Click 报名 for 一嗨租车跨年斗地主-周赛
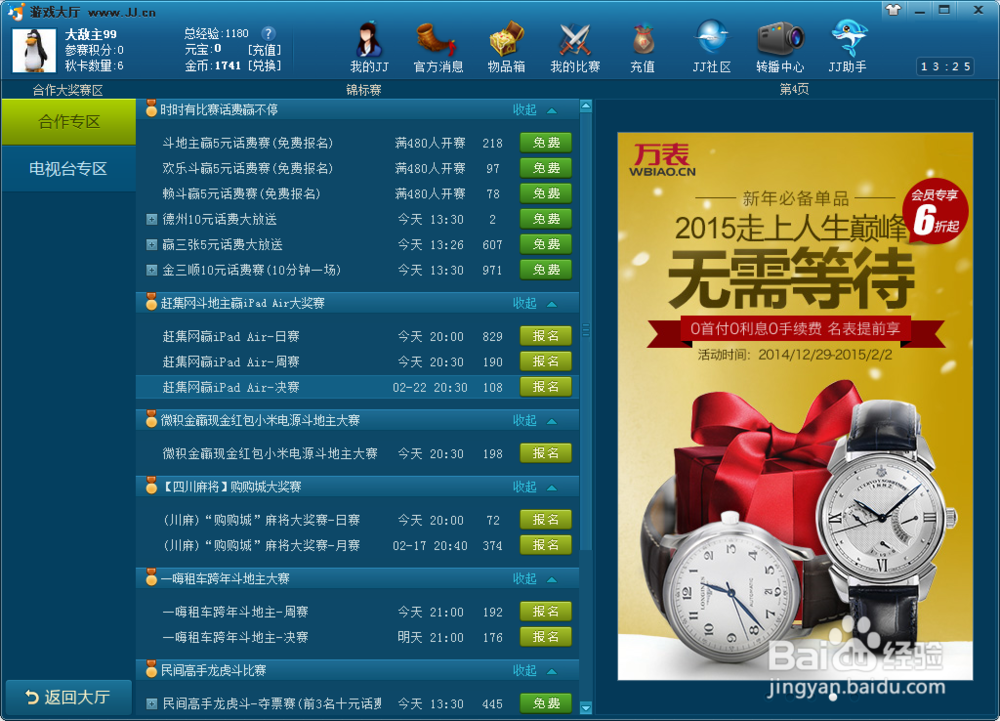Image resolution: width=1000 pixels, height=721 pixels. [546, 611]
